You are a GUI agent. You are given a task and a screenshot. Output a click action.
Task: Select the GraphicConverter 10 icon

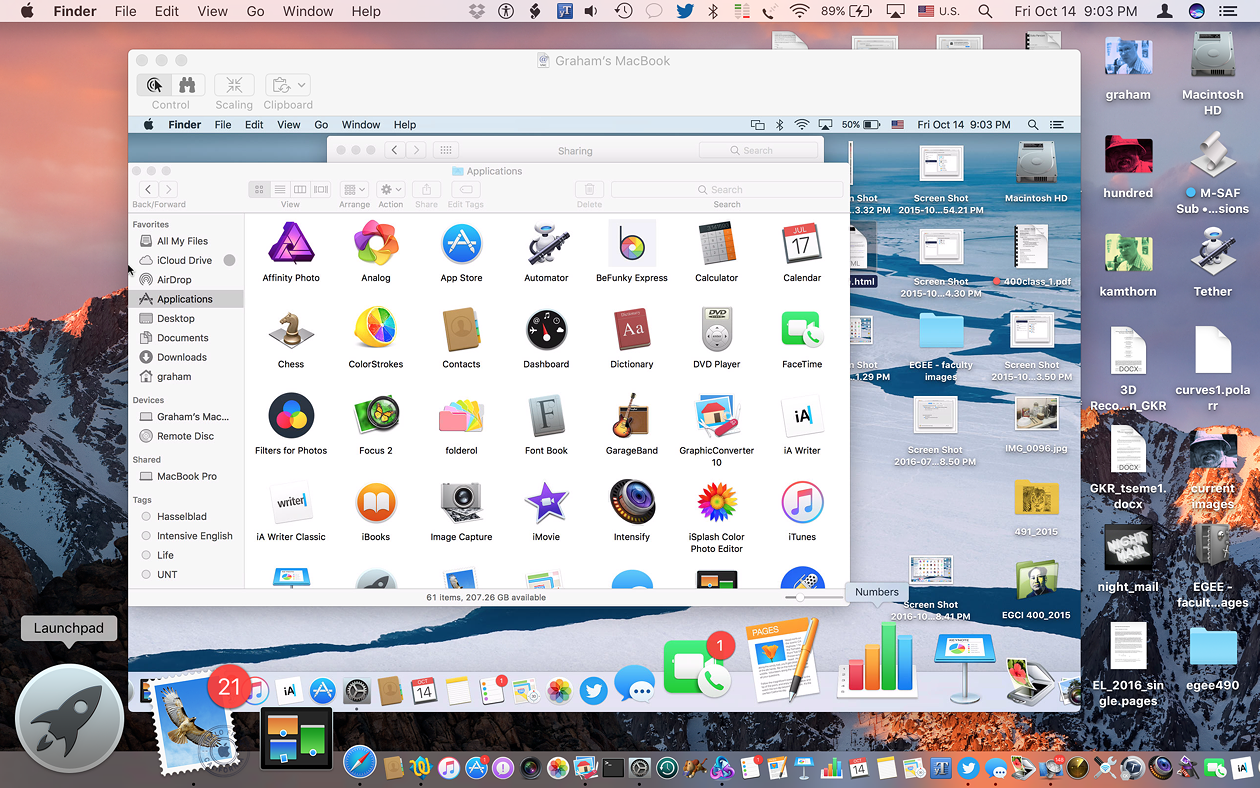pos(717,416)
